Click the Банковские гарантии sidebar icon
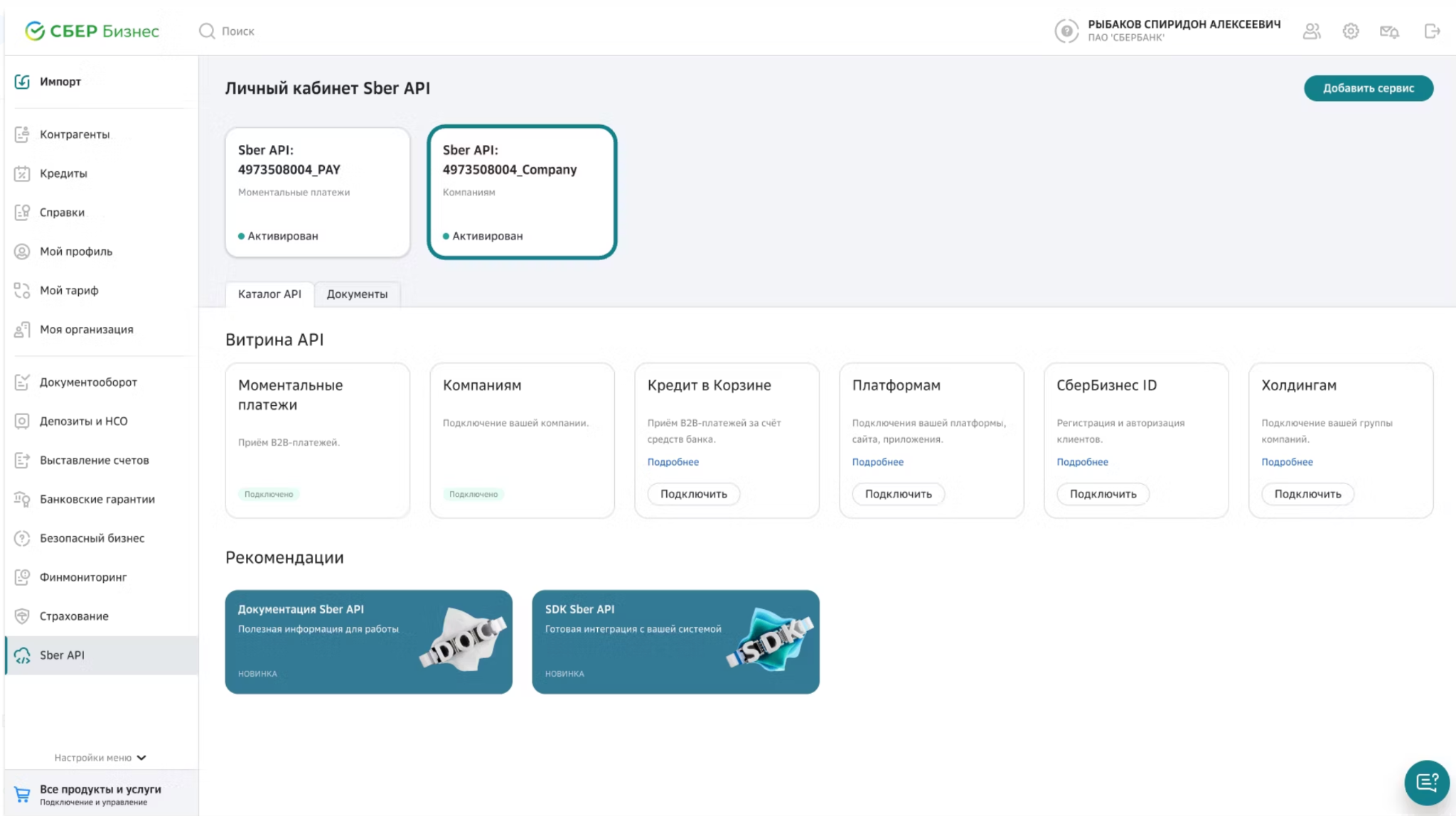Screen dimensions: 1456x816 [22, 500]
